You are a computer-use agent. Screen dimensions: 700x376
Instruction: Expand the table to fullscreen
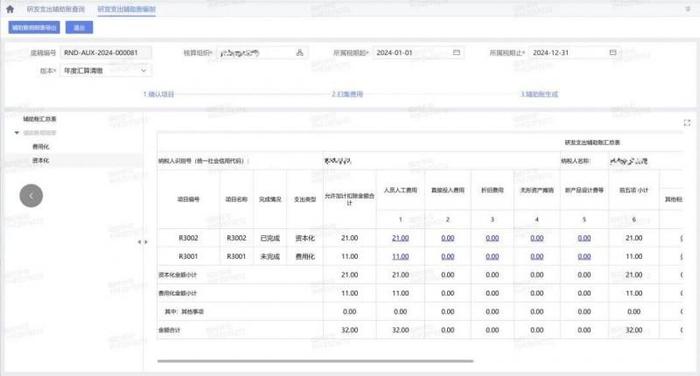coord(687,123)
